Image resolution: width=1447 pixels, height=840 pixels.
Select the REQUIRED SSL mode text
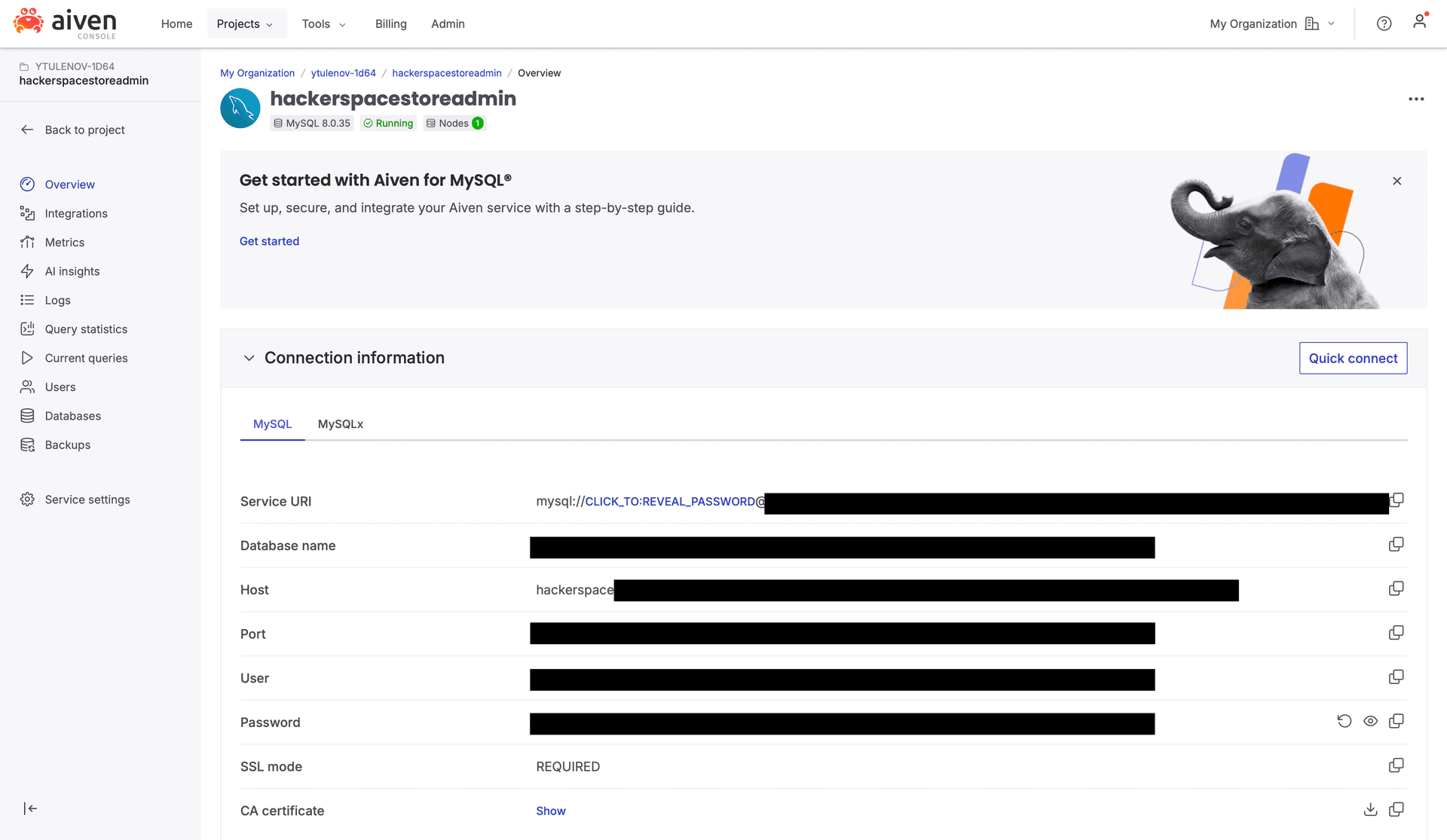568,767
